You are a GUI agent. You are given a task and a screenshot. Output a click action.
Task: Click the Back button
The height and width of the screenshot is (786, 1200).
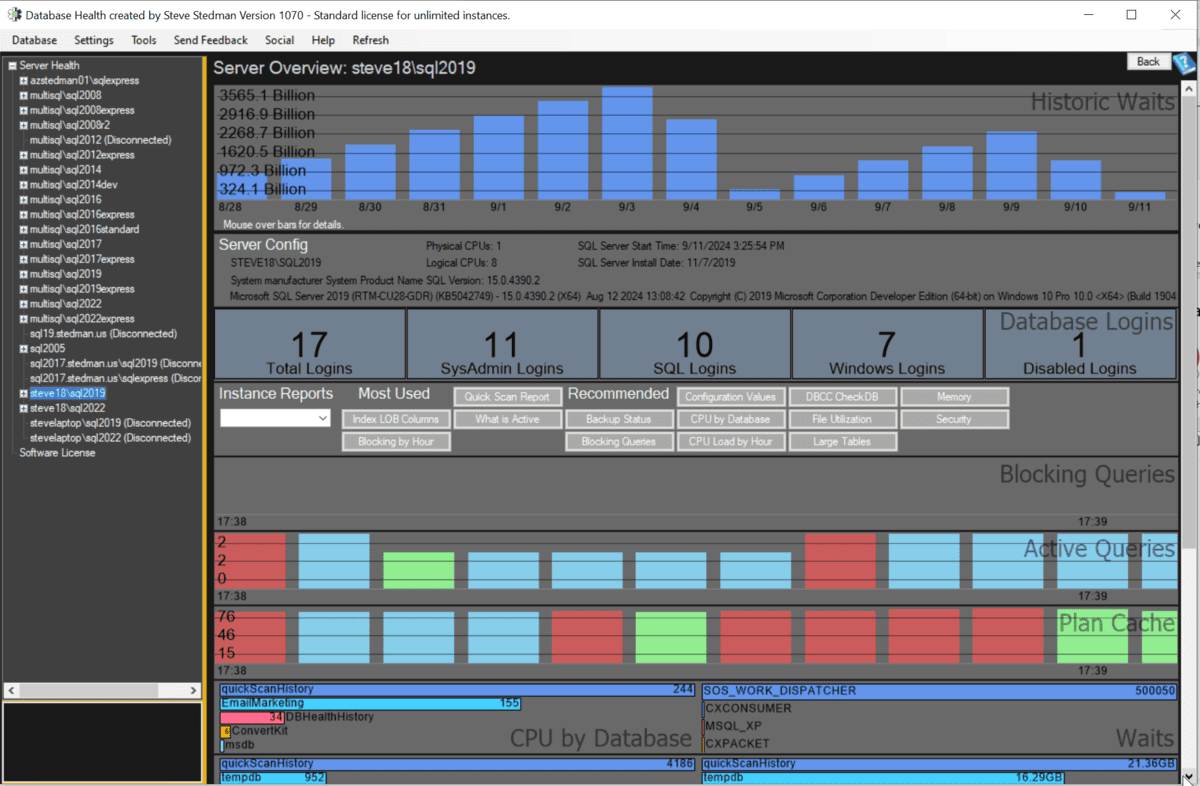click(1148, 61)
